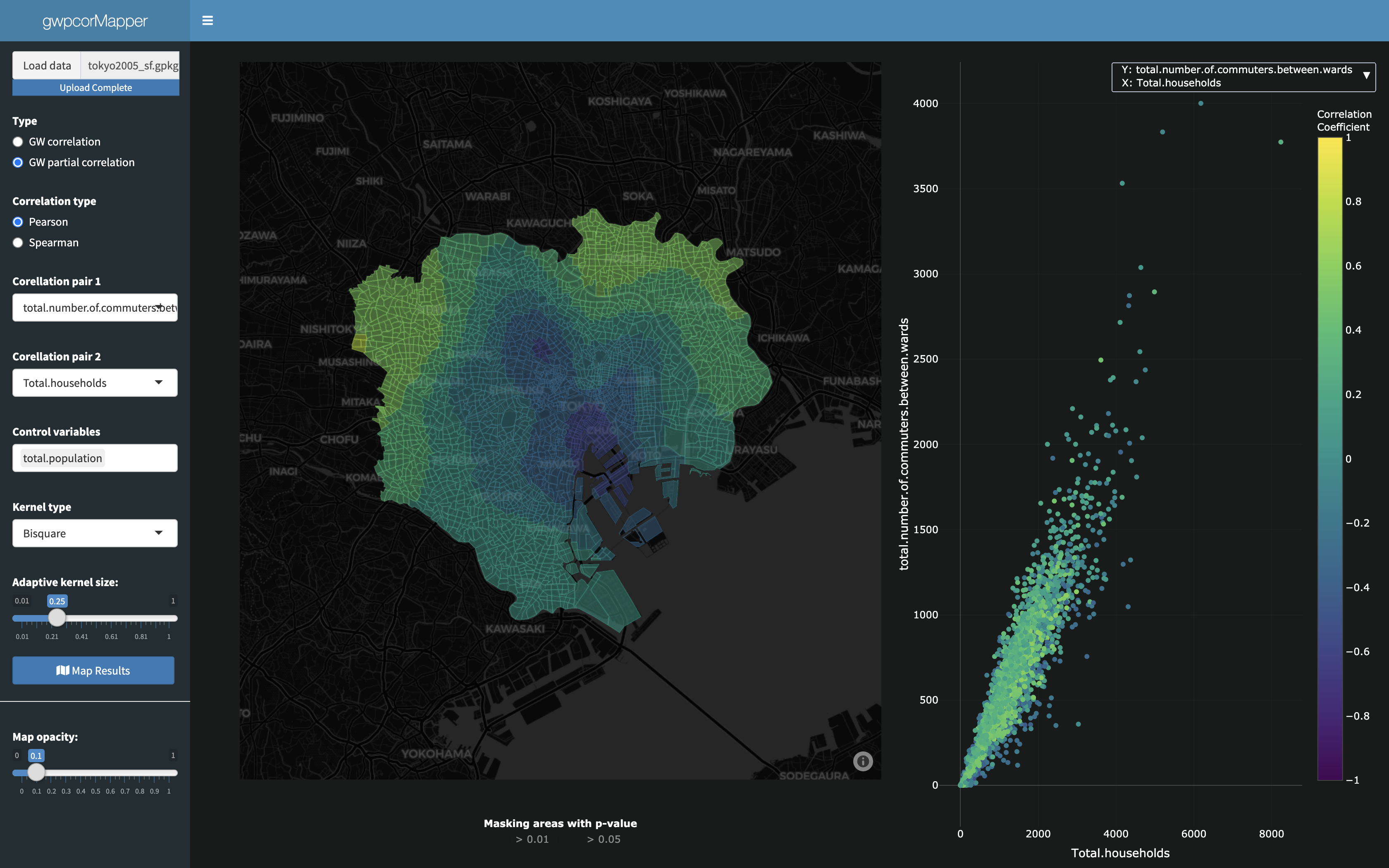Toggle the sidebar with hamburger menu icon

[x=208, y=21]
